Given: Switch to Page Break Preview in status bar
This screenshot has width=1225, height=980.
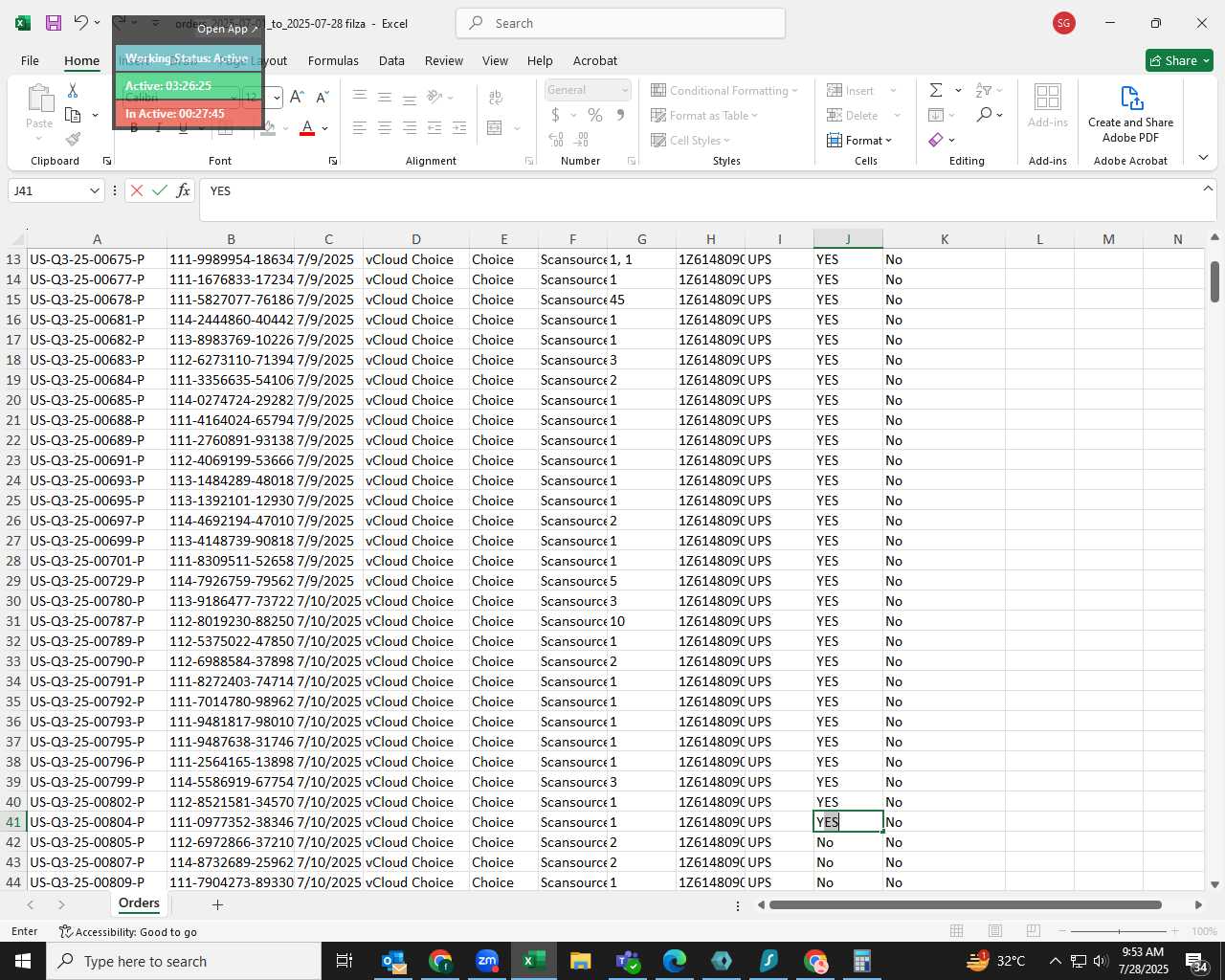Looking at the screenshot, I should click(x=1033, y=930).
